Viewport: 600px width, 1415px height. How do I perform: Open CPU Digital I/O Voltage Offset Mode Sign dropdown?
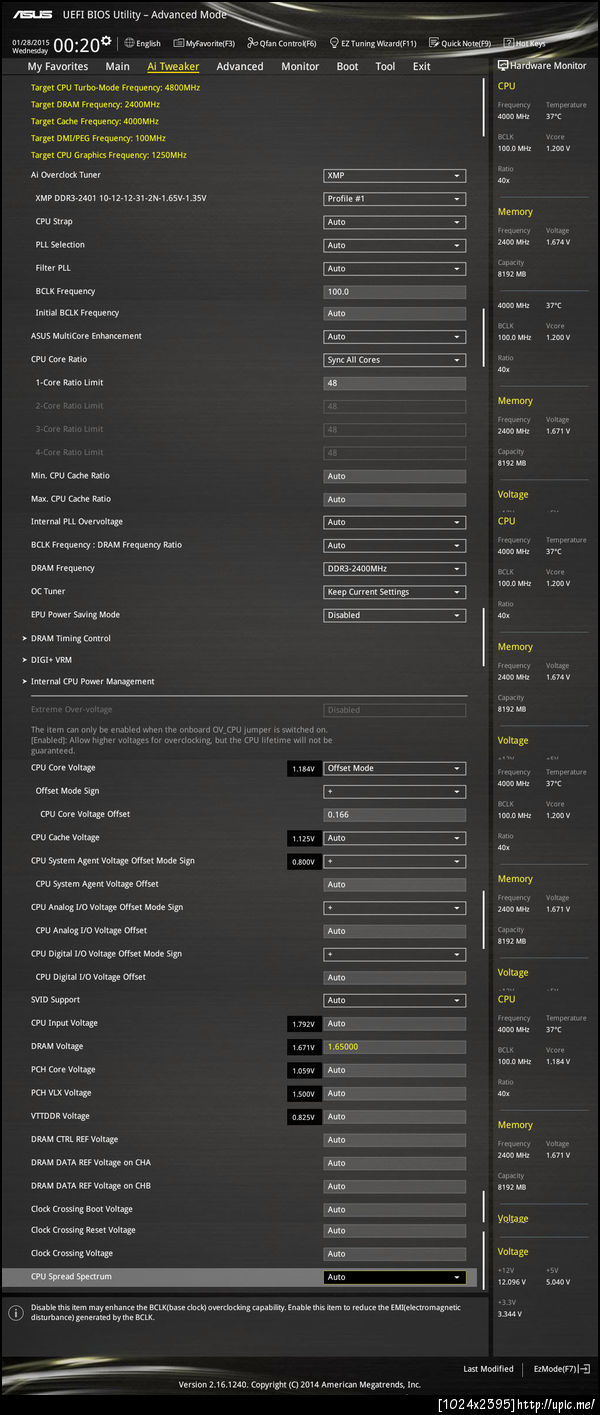tap(395, 954)
